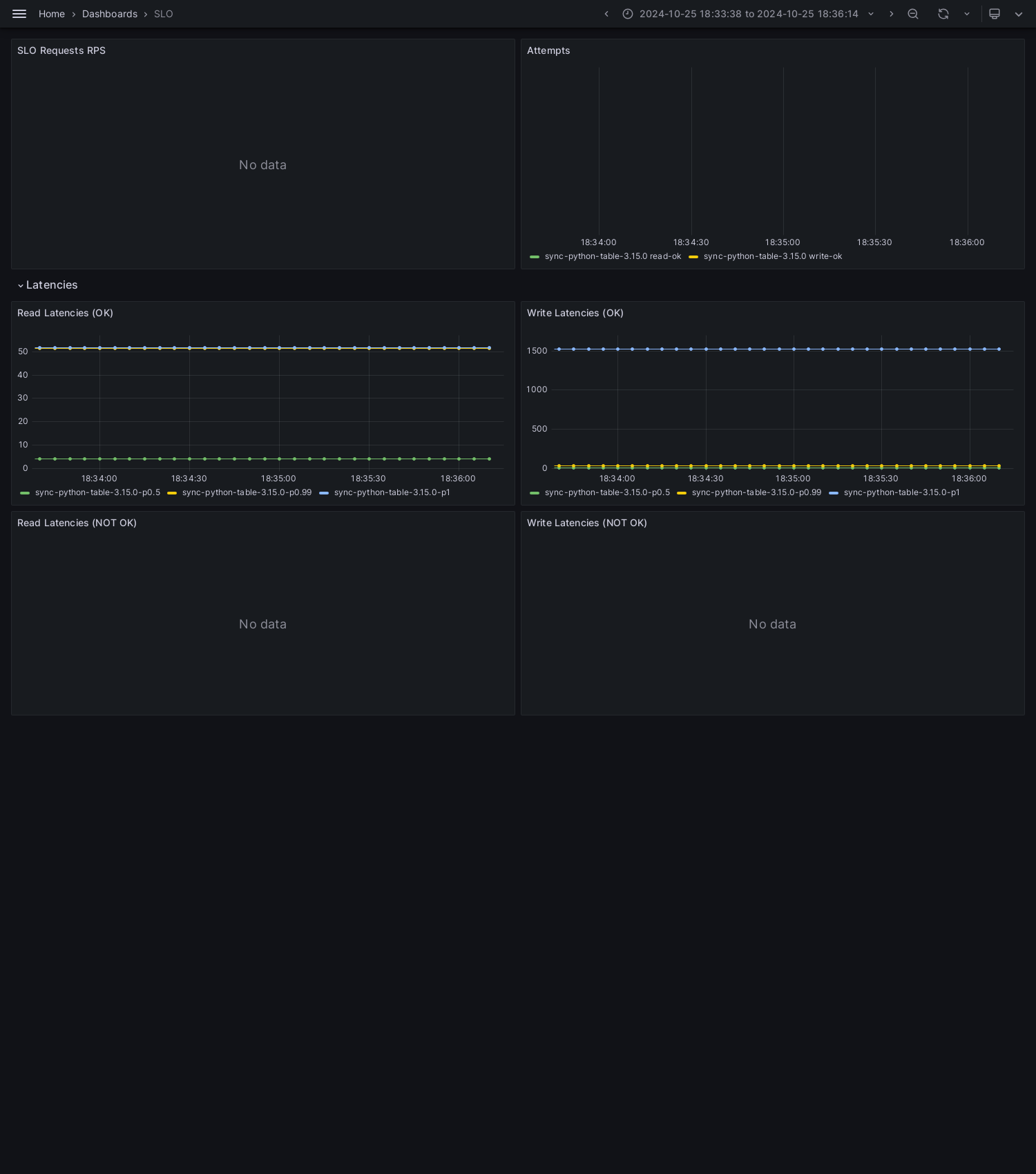The width and height of the screenshot is (1036, 1174).
Task: Toggle p0.5 series in Read Latencies legend
Action: coord(97,492)
